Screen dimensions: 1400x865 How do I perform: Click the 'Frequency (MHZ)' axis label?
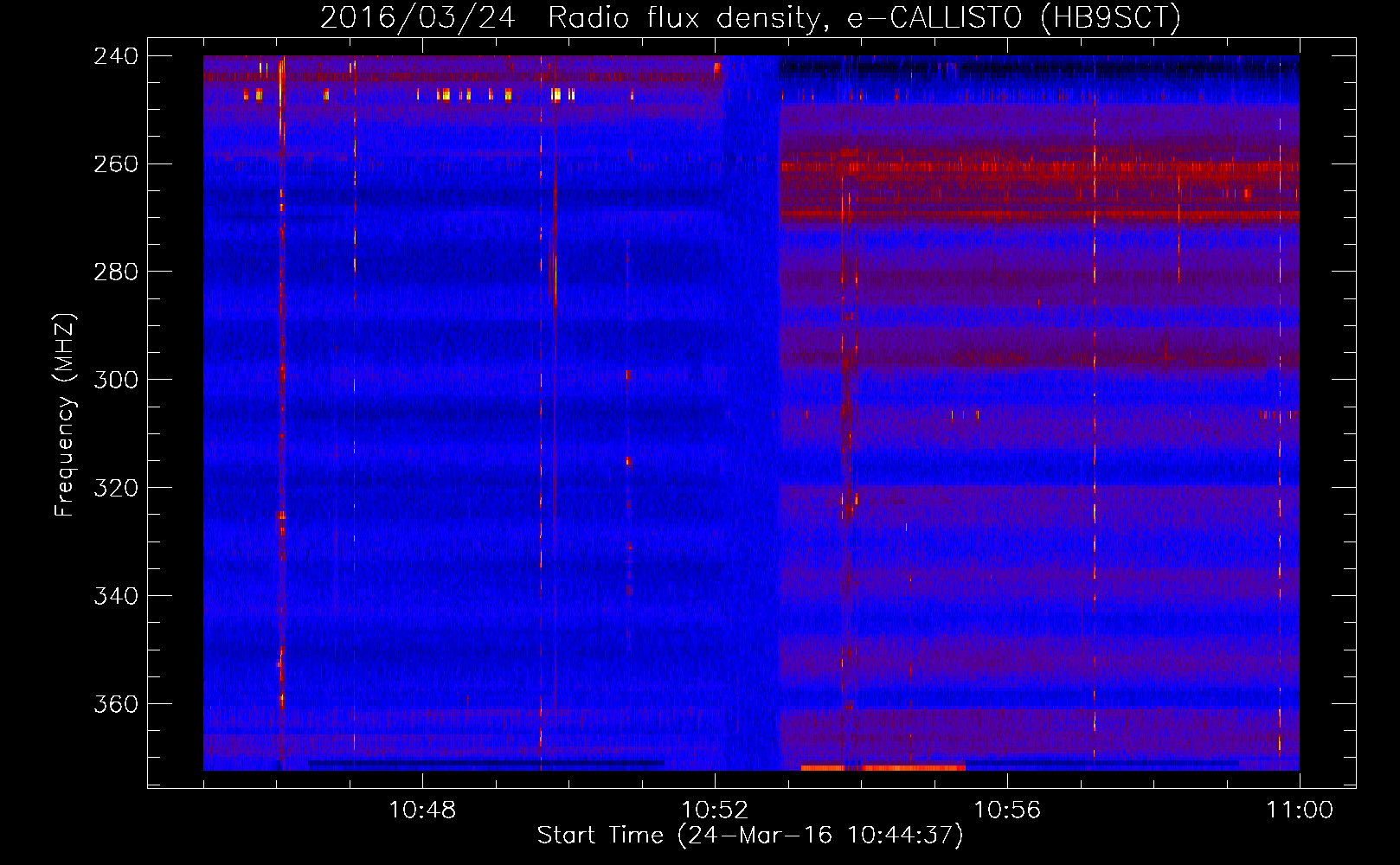click(65, 414)
